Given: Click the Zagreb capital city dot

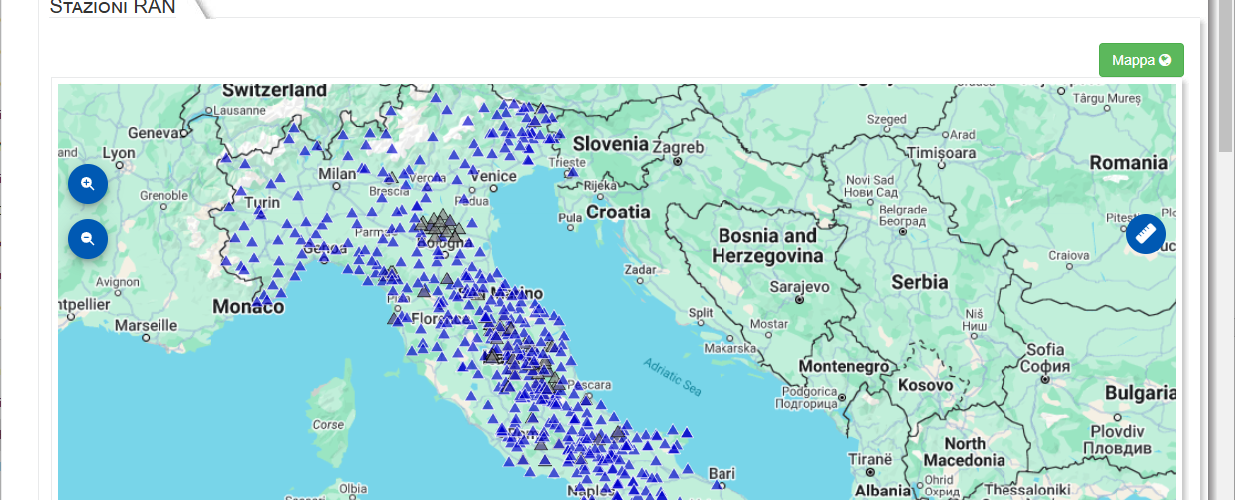Looking at the screenshot, I should pyautogui.click(x=678, y=160).
